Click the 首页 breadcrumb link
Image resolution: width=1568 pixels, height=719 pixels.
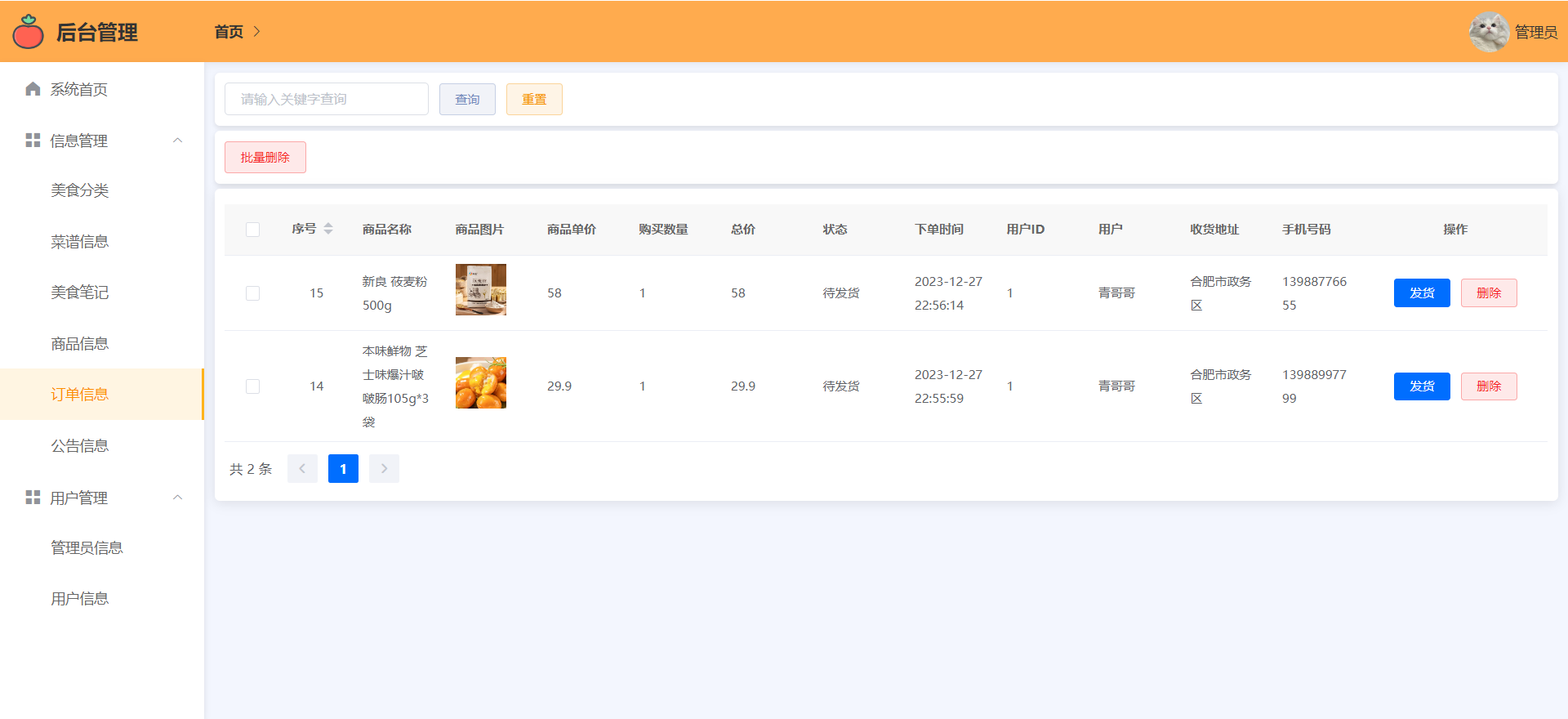[229, 32]
